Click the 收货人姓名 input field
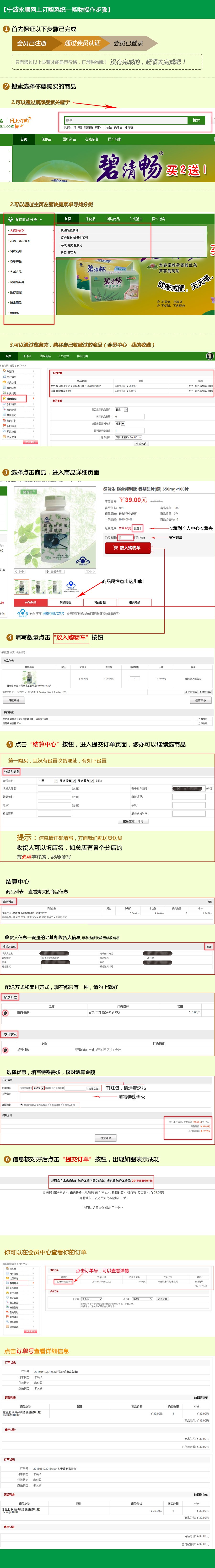 click(x=55, y=788)
